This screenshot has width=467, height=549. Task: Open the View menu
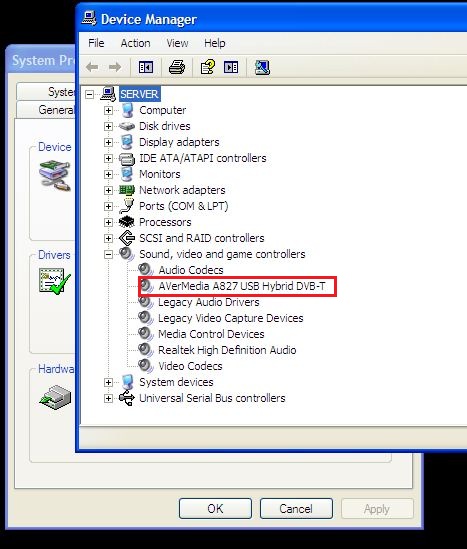click(x=177, y=43)
